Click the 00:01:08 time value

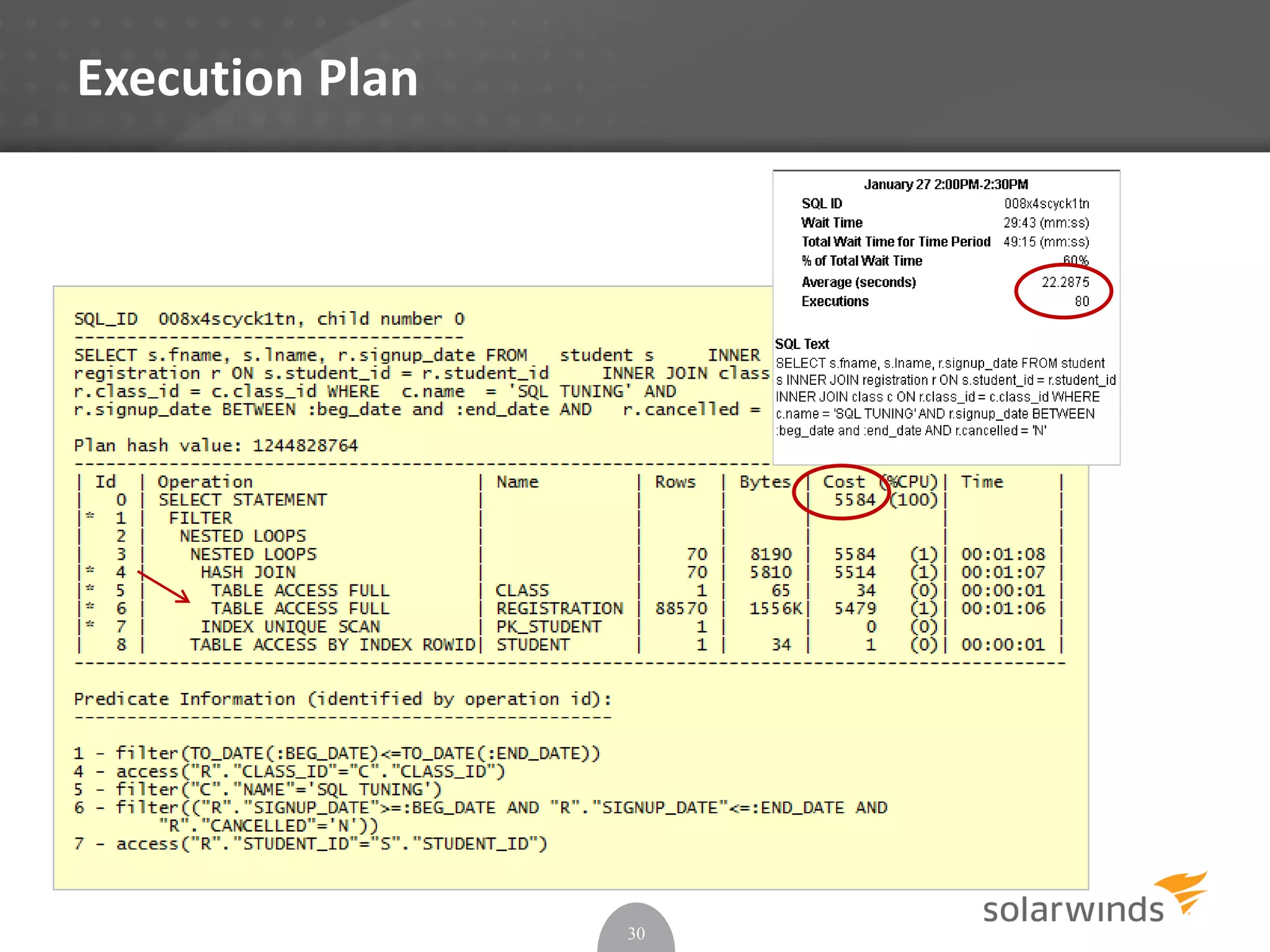[x=1003, y=554]
